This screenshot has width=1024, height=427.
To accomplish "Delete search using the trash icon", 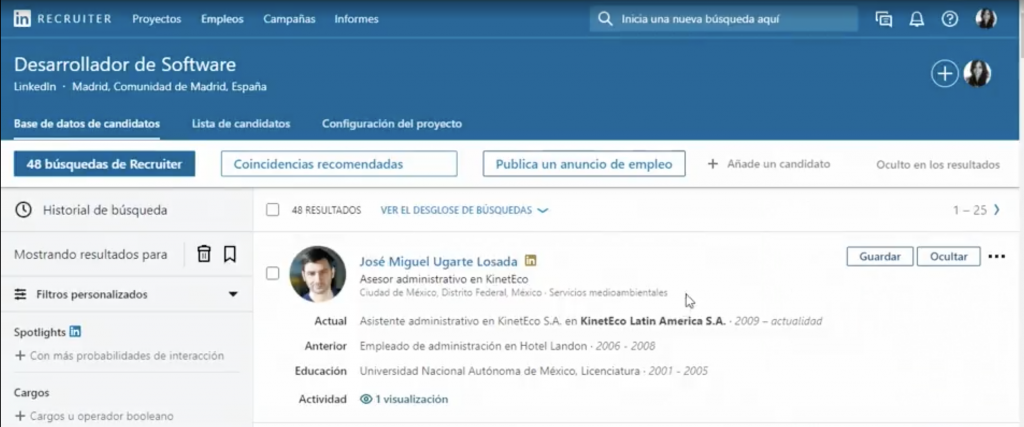I will (204, 254).
